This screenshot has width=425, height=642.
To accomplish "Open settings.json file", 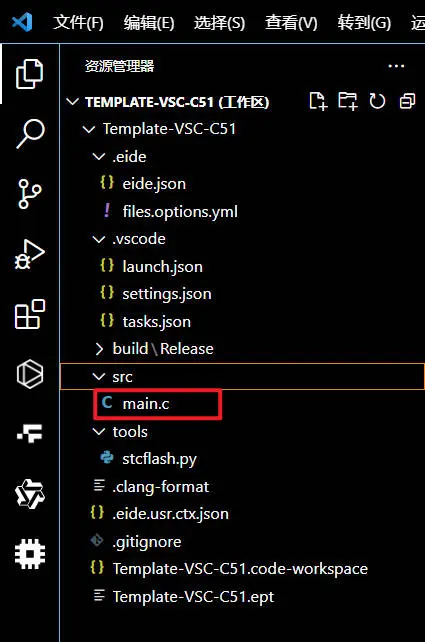I will [167, 294].
